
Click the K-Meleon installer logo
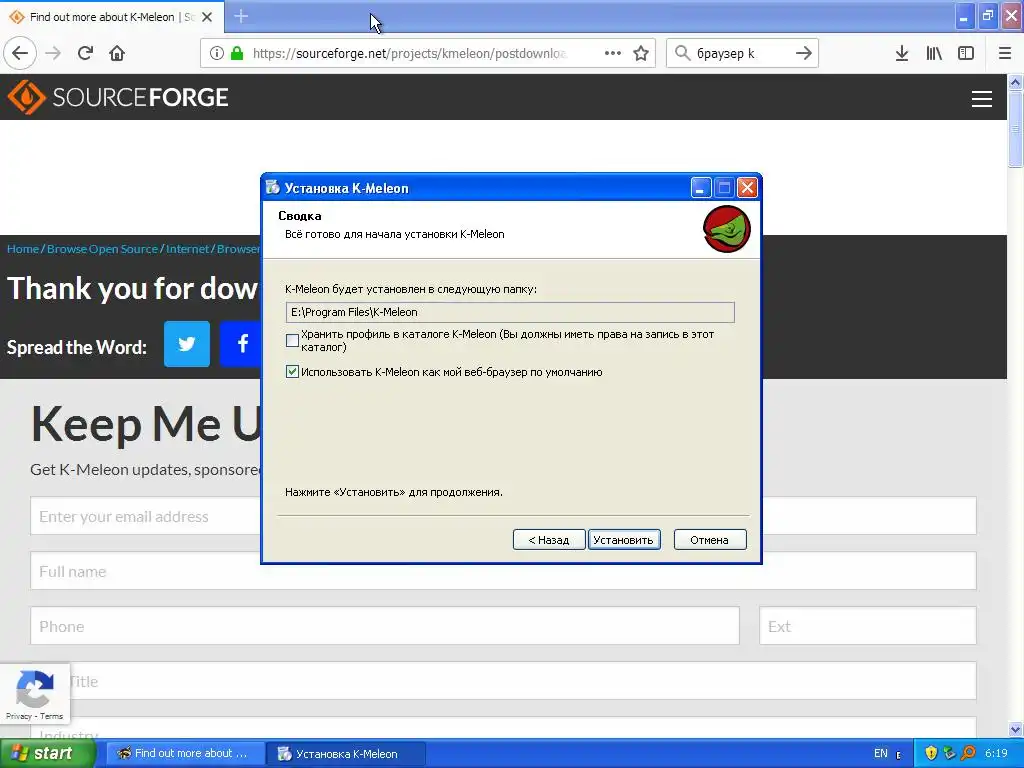[x=726, y=229]
